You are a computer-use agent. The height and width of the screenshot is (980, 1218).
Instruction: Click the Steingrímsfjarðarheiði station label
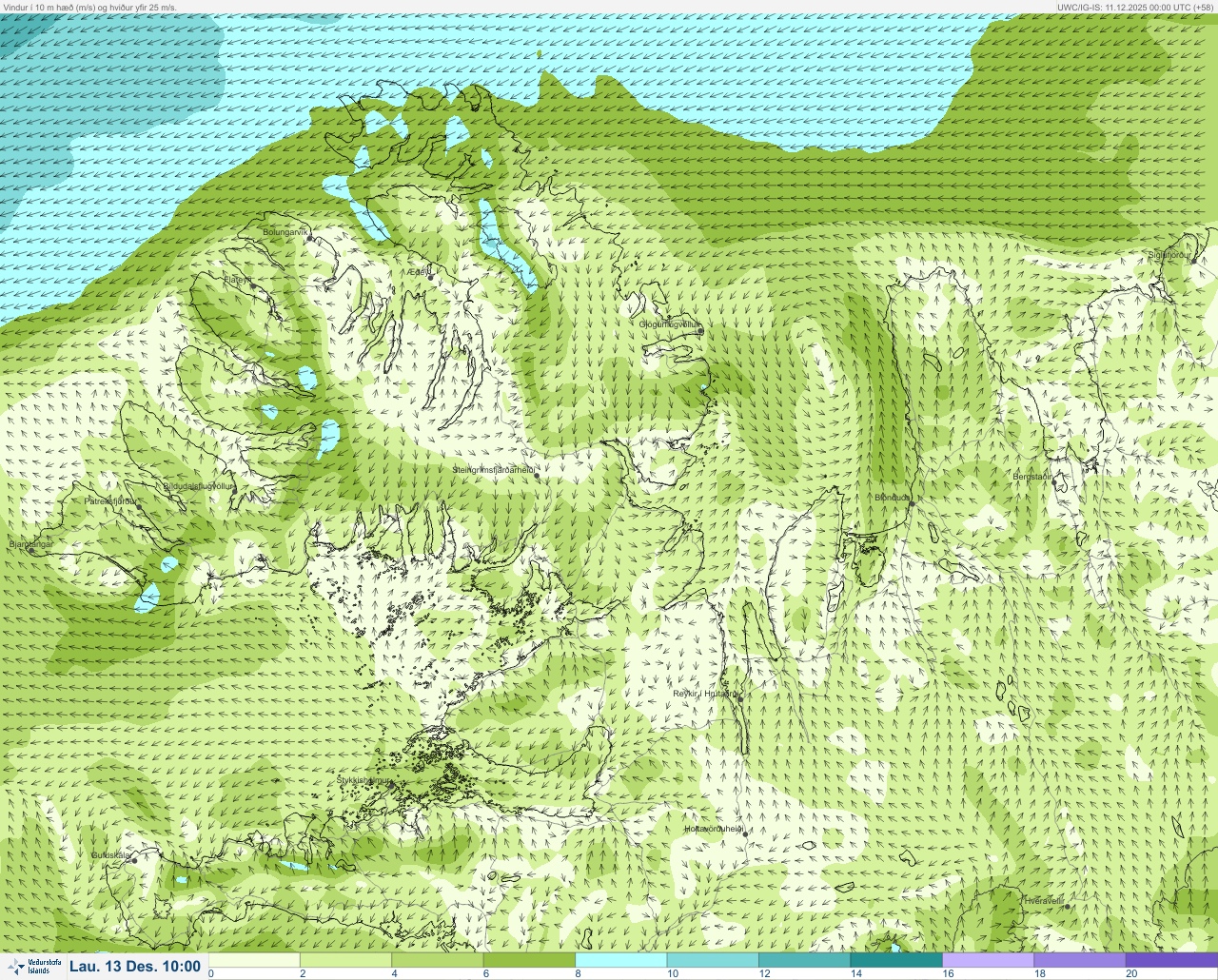(492, 469)
